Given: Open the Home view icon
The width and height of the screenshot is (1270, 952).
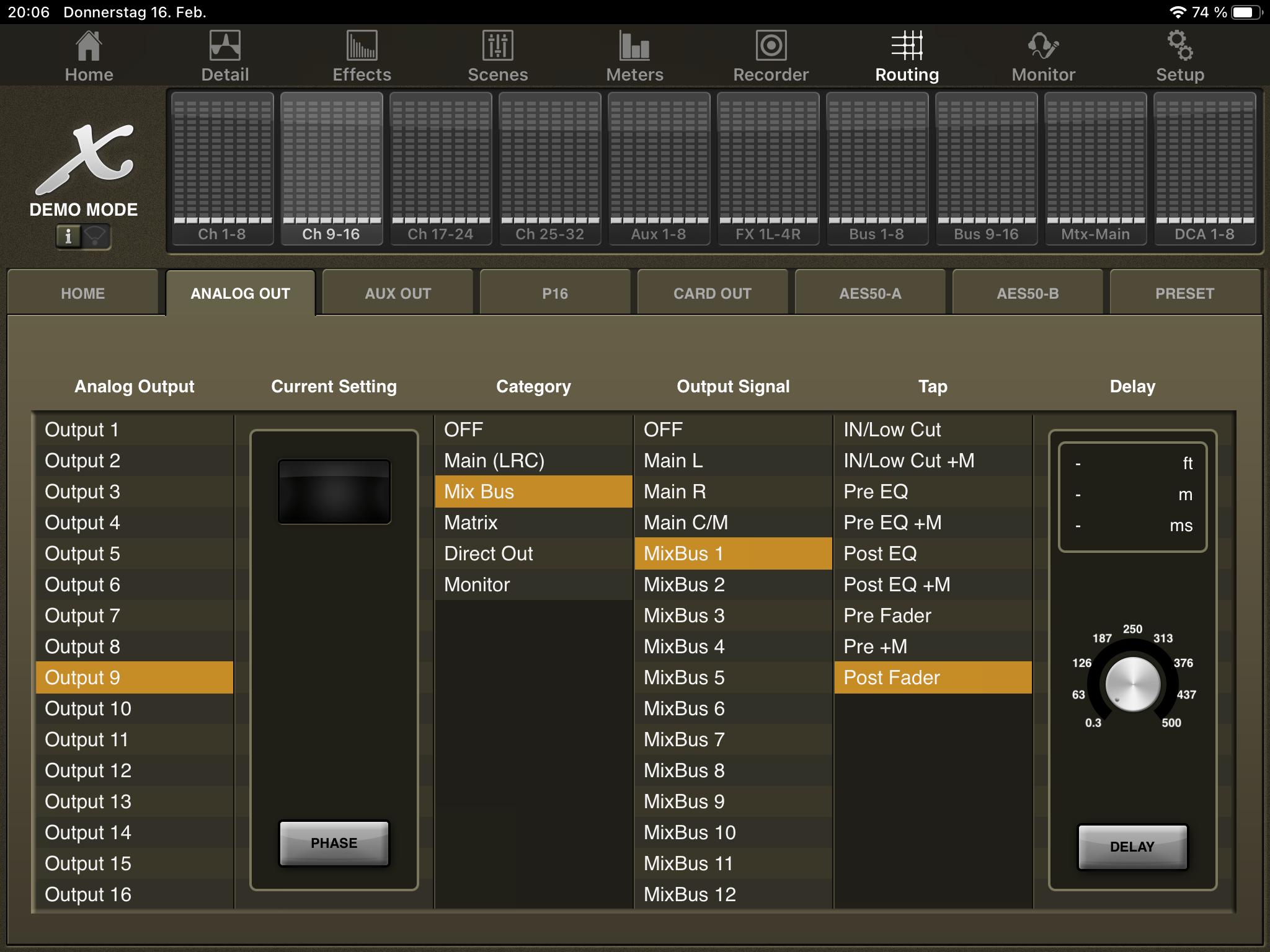Looking at the screenshot, I should 89,56.
